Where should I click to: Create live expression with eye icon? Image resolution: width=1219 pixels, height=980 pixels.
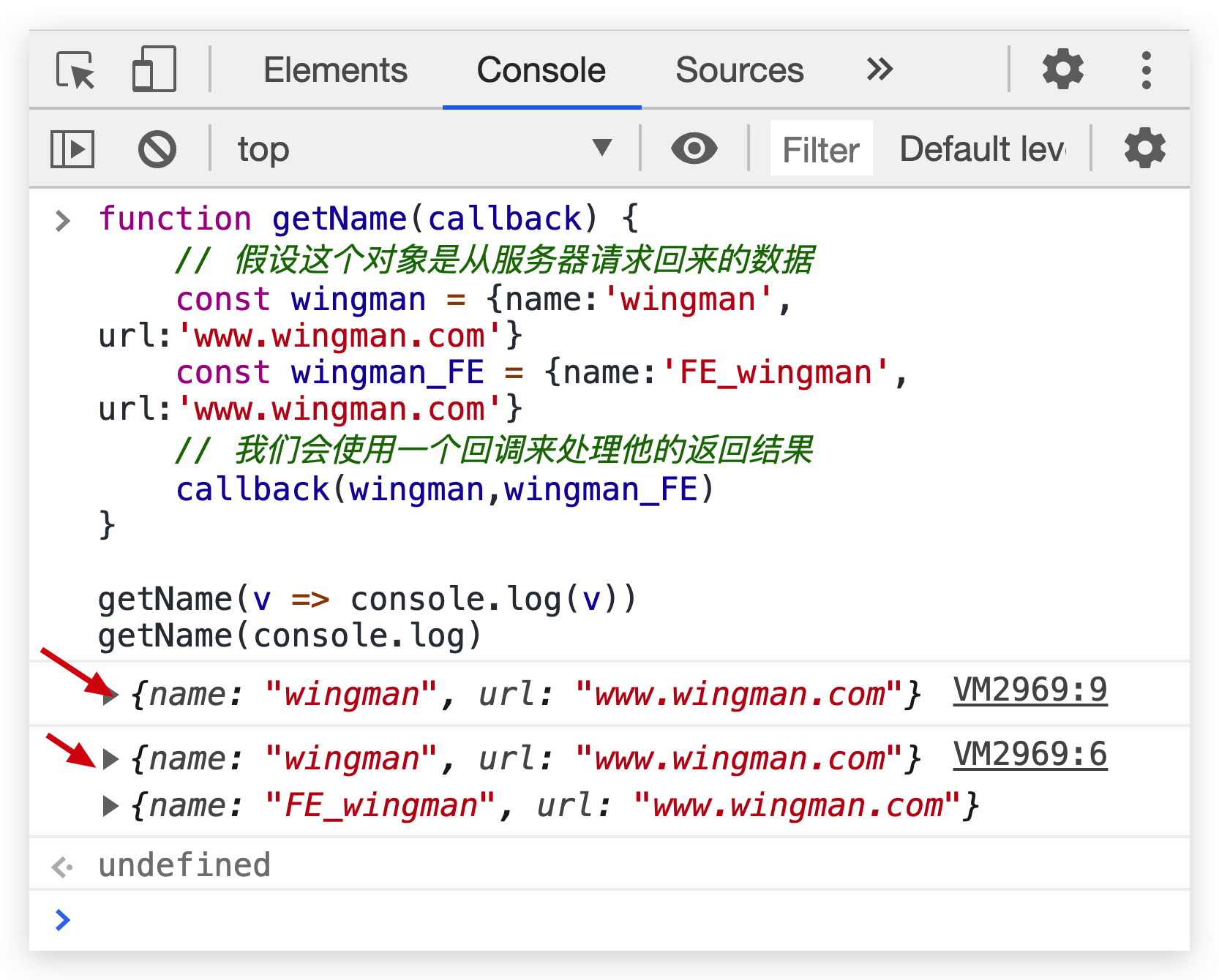694,149
